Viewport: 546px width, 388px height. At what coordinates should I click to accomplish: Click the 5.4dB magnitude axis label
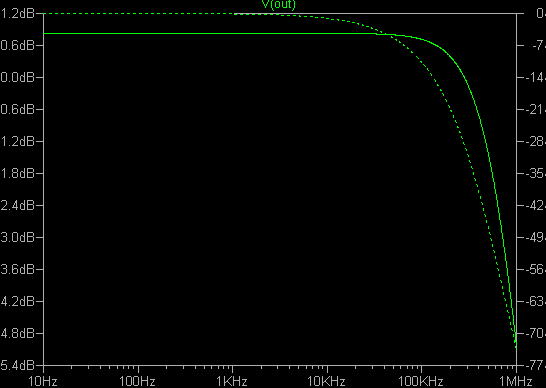[17, 365]
